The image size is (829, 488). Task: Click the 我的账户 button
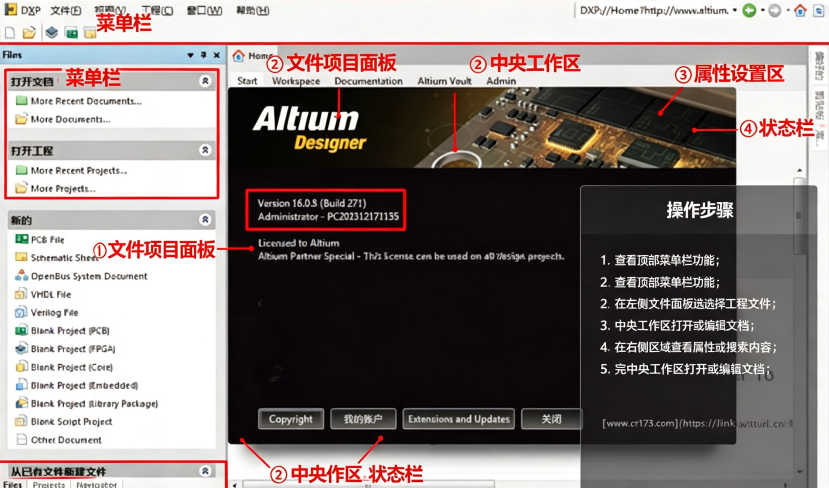(x=363, y=419)
